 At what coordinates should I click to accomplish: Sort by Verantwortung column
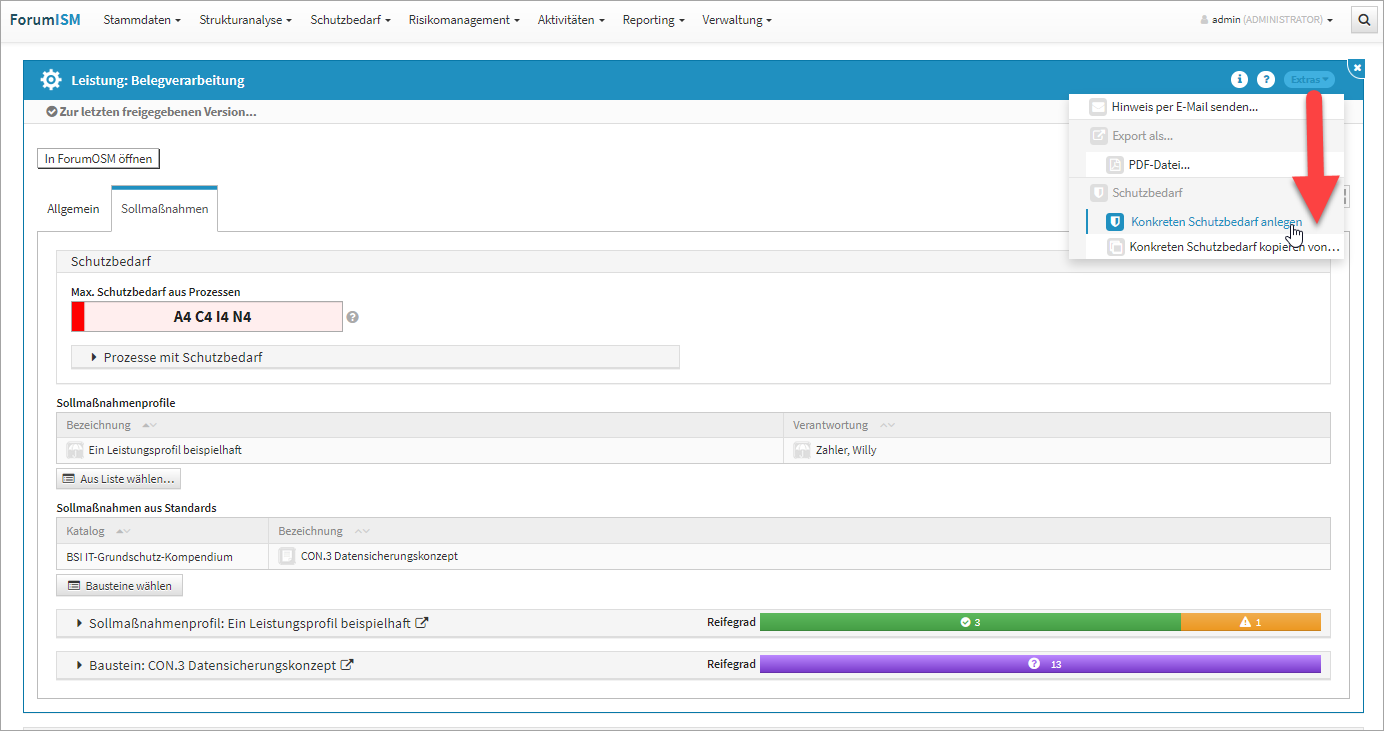(x=886, y=425)
